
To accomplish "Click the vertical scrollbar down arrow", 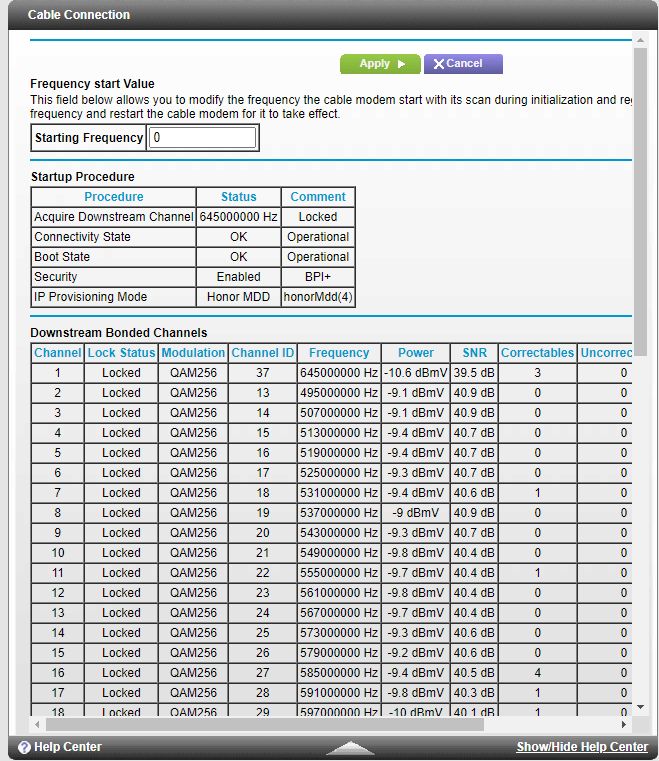I will [x=640, y=707].
